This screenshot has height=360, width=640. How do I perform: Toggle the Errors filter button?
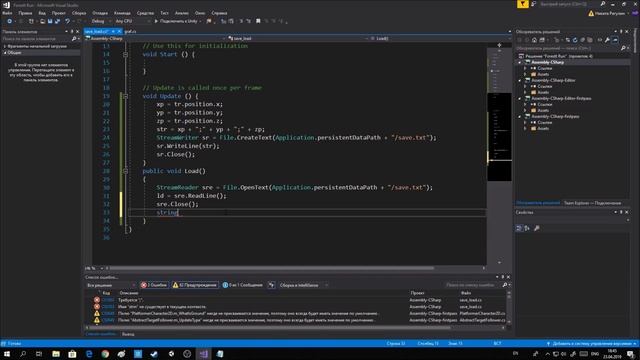click(x=154, y=285)
